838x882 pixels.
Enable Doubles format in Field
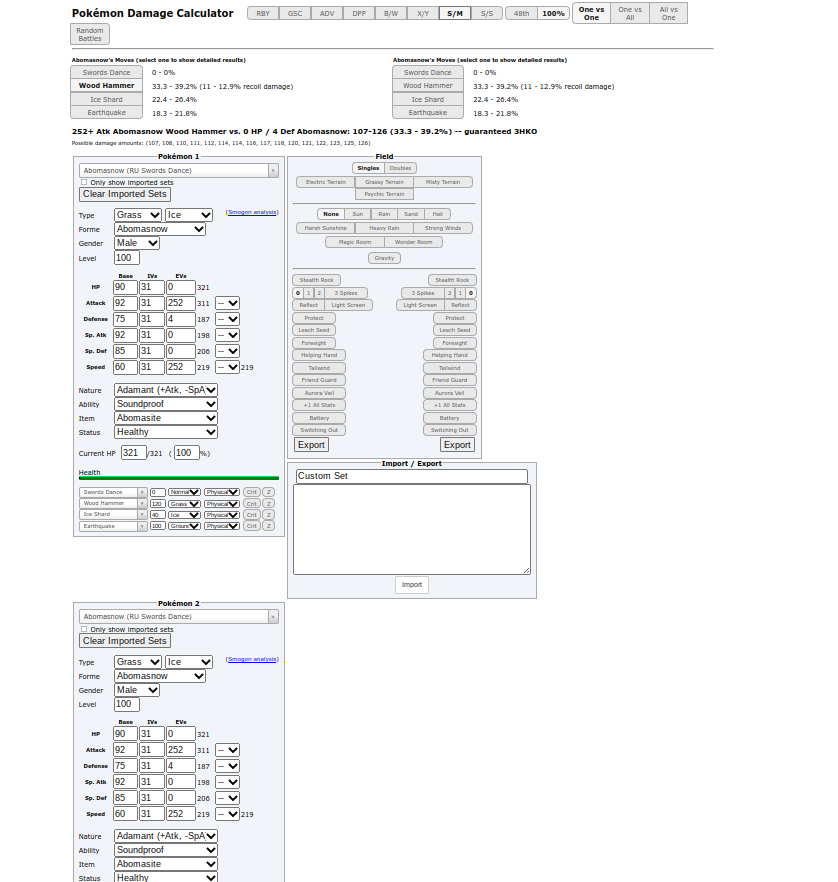point(400,168)
